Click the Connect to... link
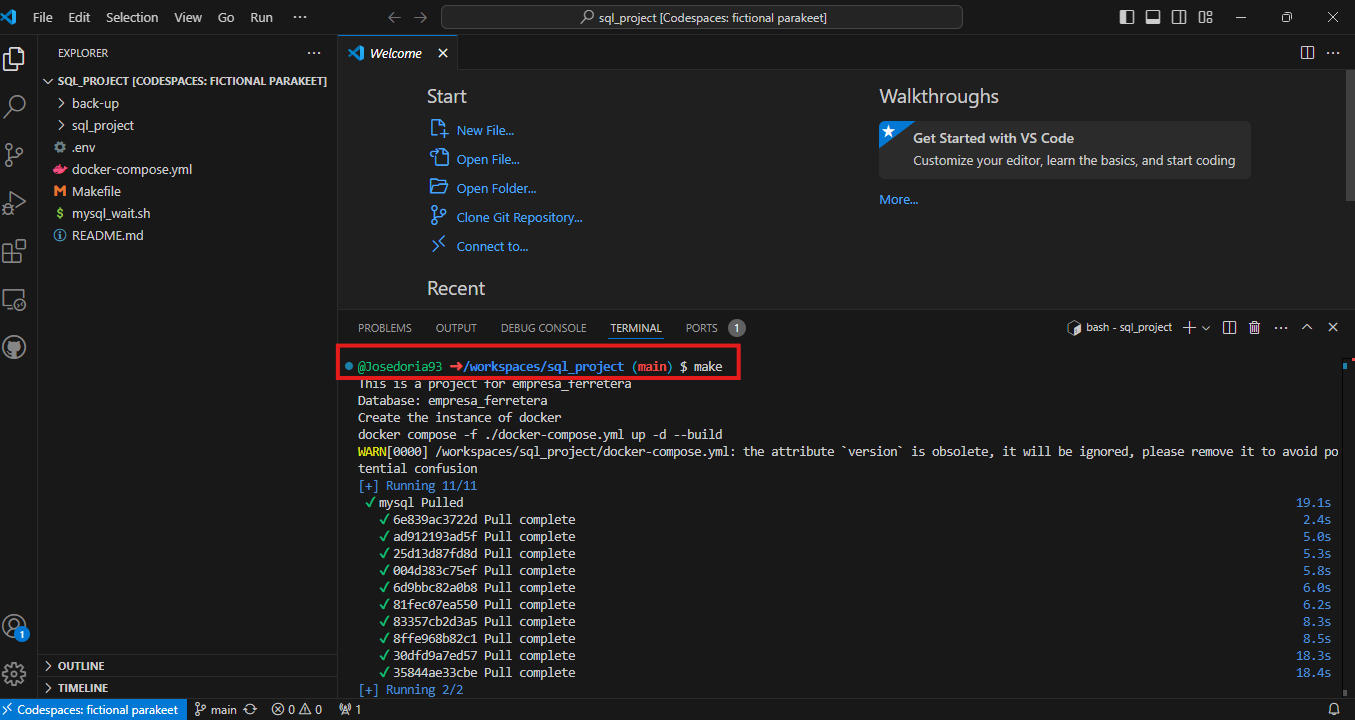The image size is (1355, 720). [x=492, y=246]
